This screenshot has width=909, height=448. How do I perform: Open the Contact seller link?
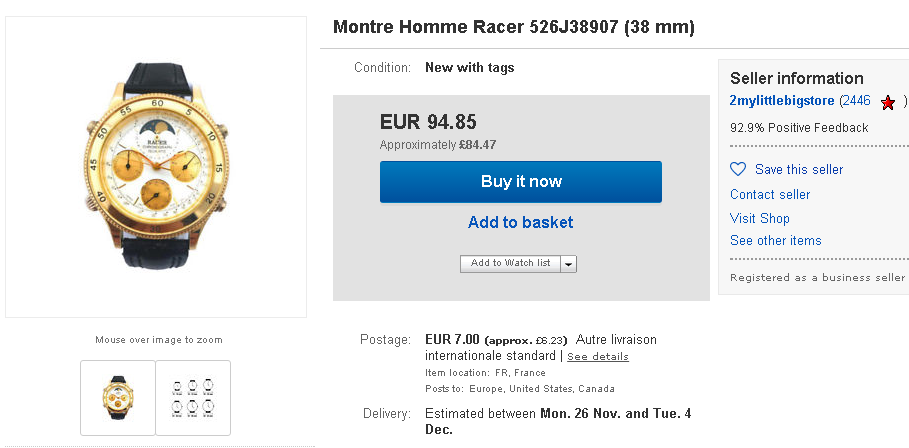(770, 194)
